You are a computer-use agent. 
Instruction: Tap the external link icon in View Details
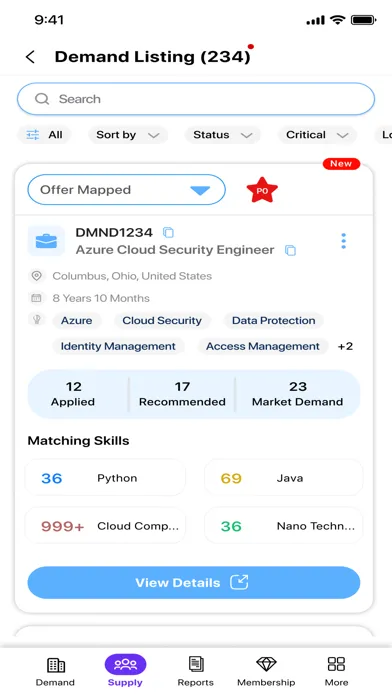(239, 582)
